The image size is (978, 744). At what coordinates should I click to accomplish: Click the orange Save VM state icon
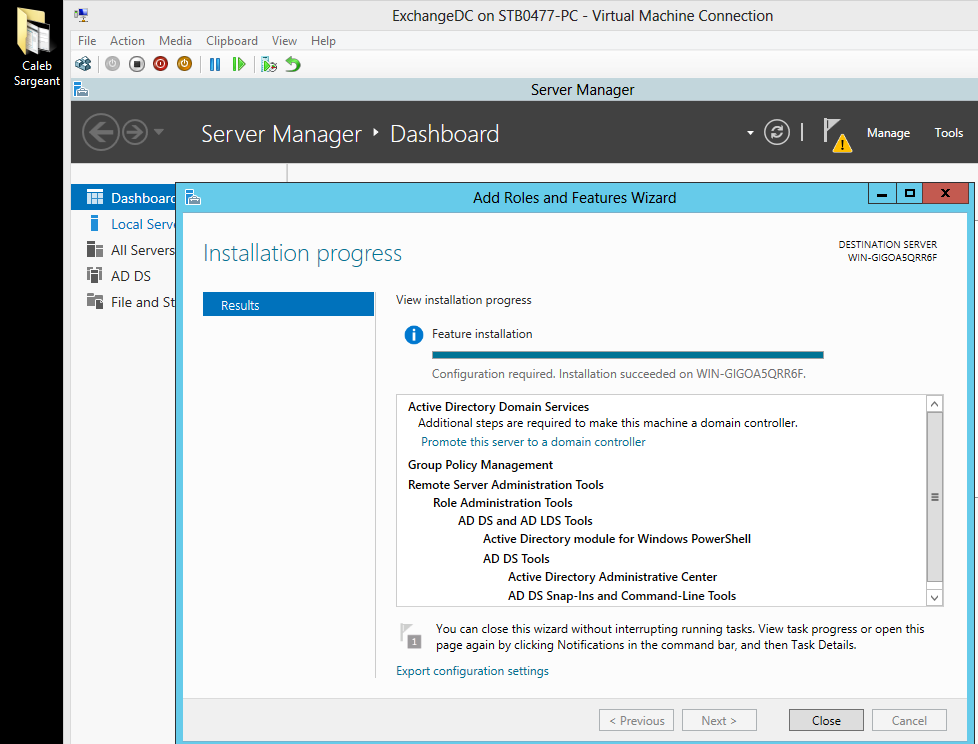(x=185, y=64)
